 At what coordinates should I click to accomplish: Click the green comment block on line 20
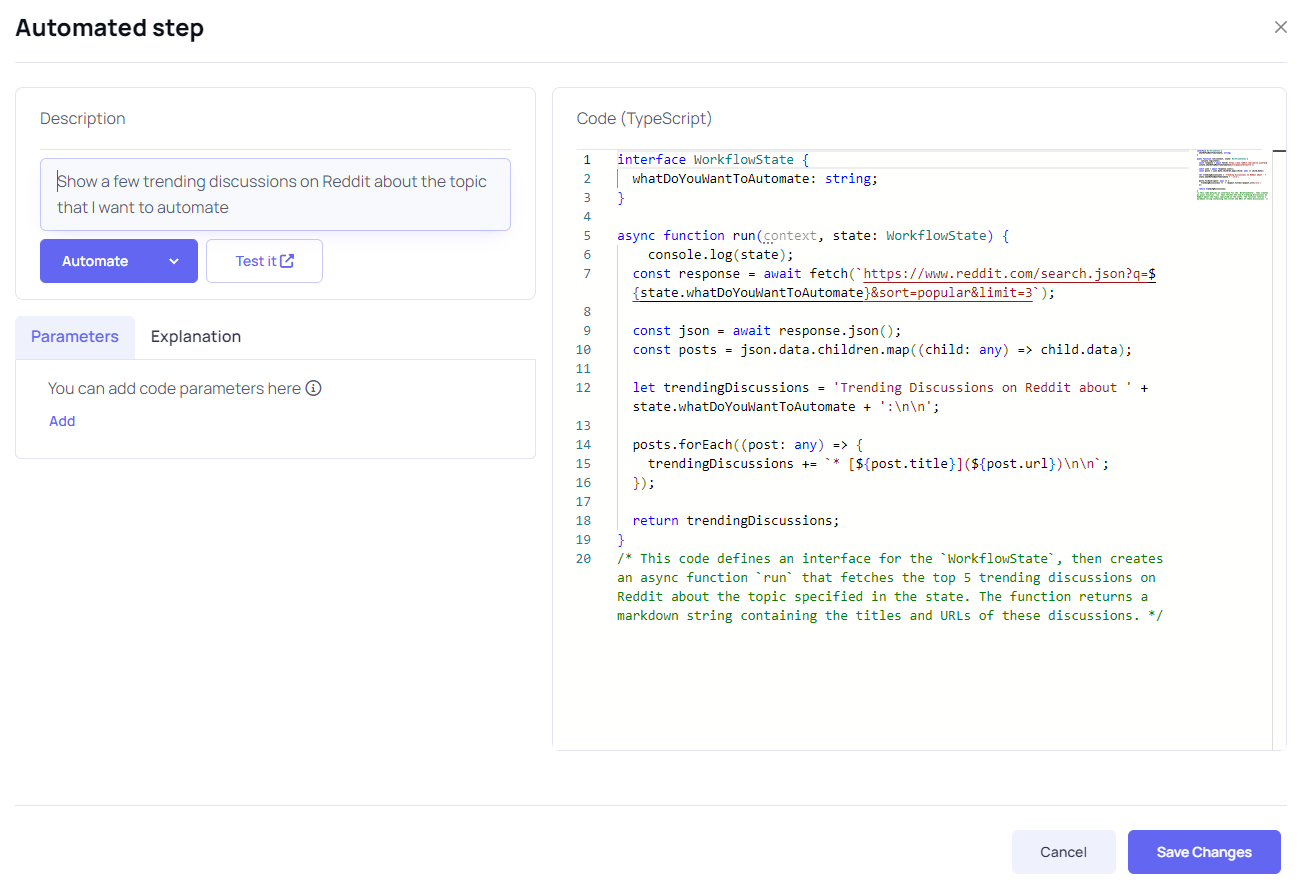pyautogui.click(x=890, y=587)
